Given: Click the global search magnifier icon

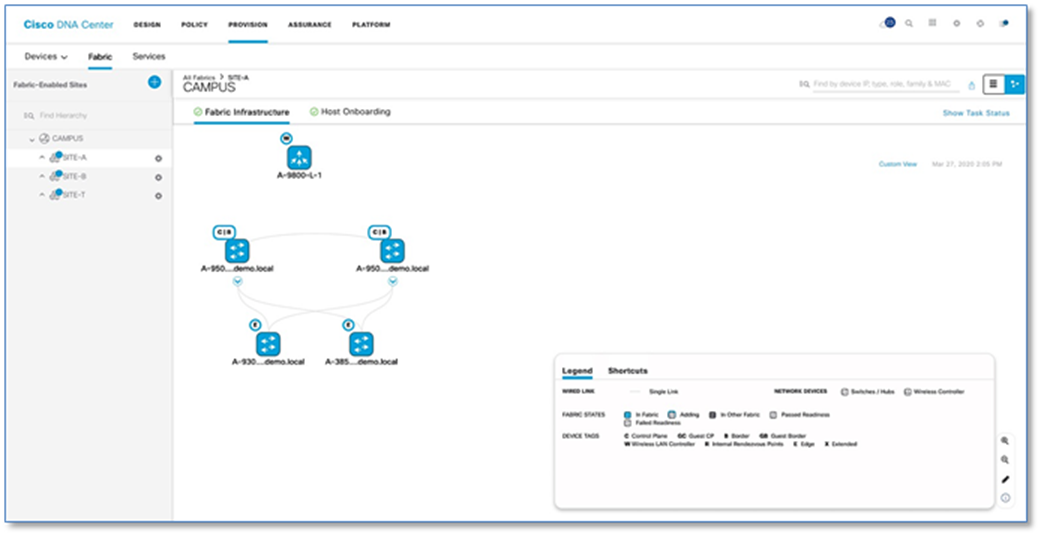Looking at the screenshot, I should point(909,23).
